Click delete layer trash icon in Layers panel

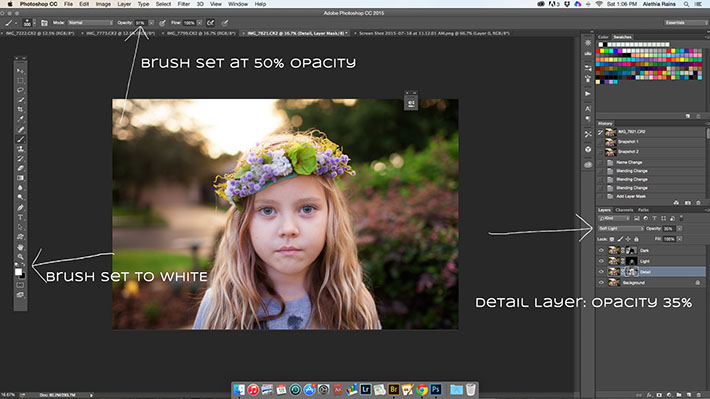pos(699,395)
